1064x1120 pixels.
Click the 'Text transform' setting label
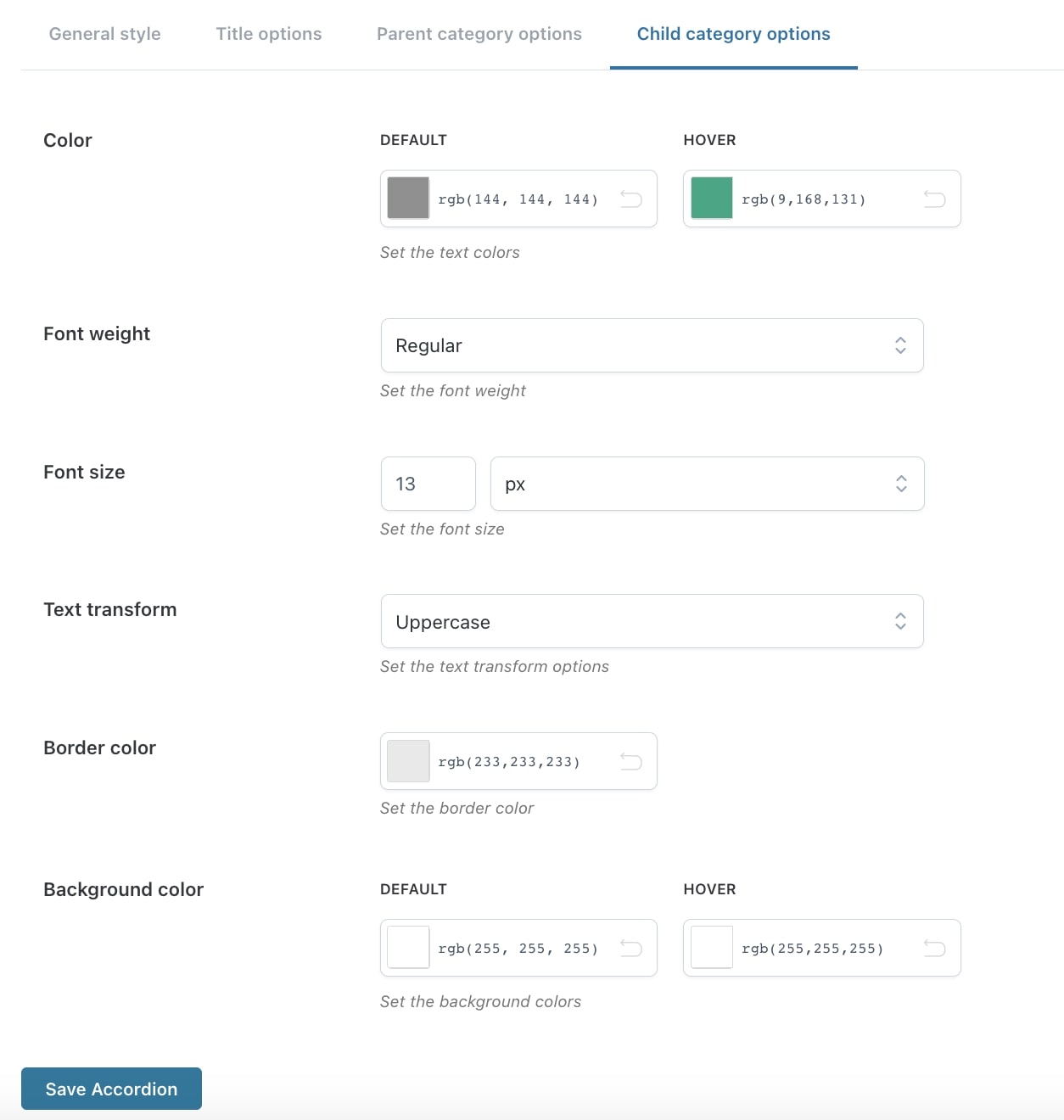coord(110,609)
